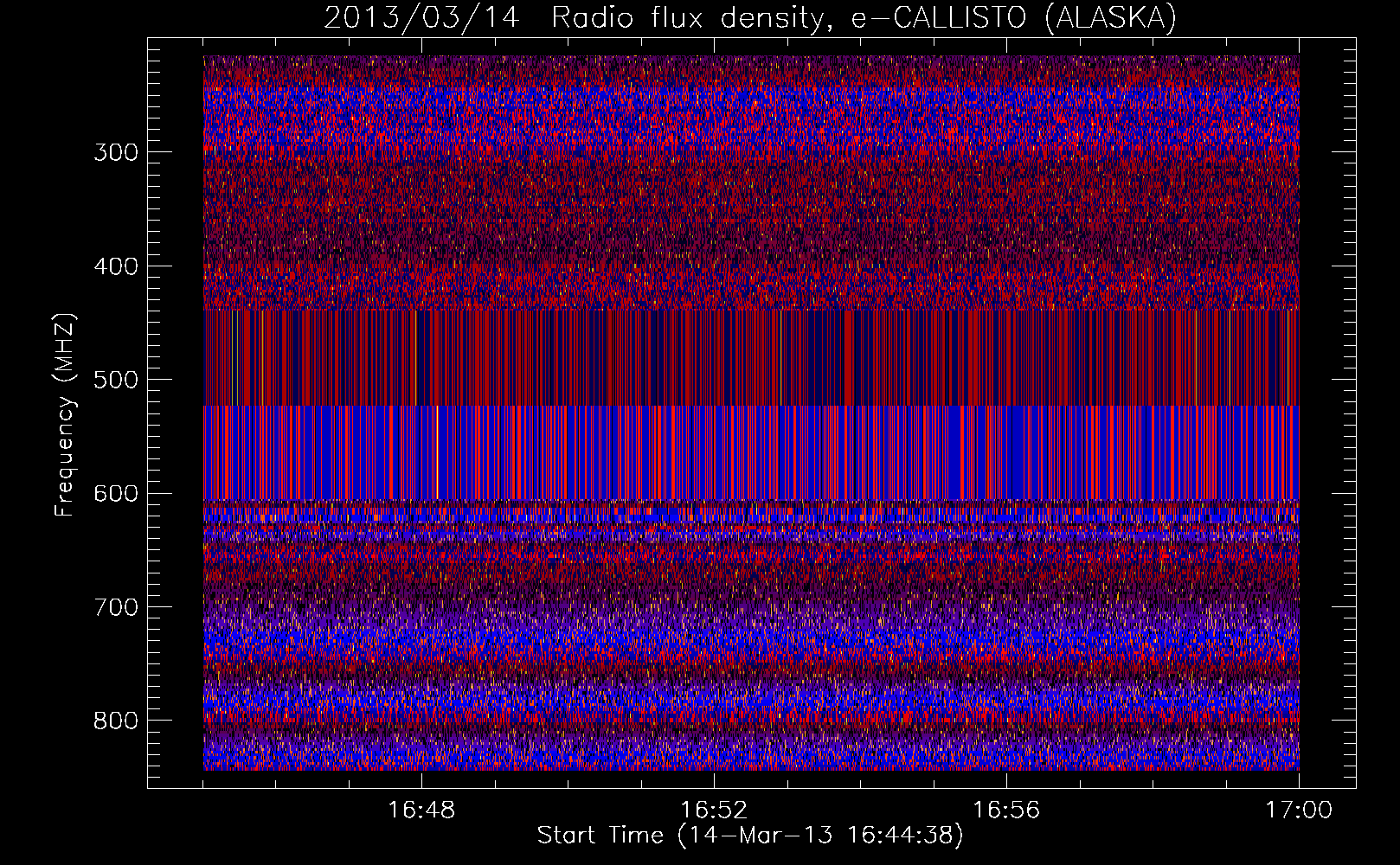Click the 800 frequency tick label
The width and height of the screenshot is (1400, 865).
116,721
